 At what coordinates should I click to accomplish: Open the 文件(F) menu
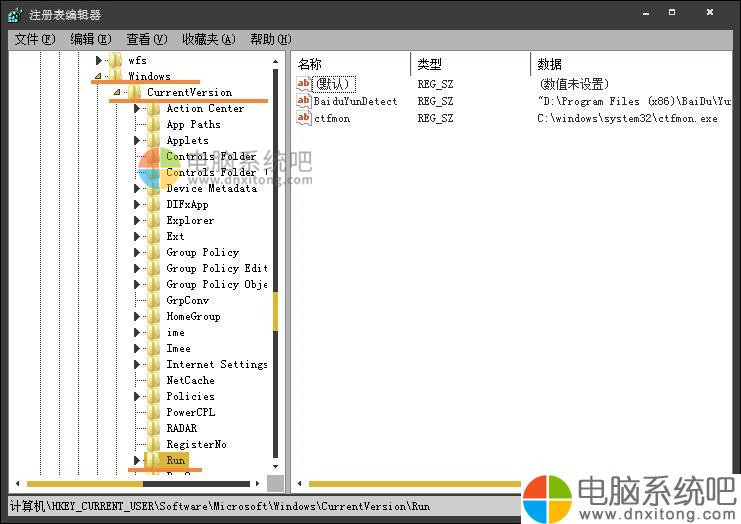click(34, 39)
